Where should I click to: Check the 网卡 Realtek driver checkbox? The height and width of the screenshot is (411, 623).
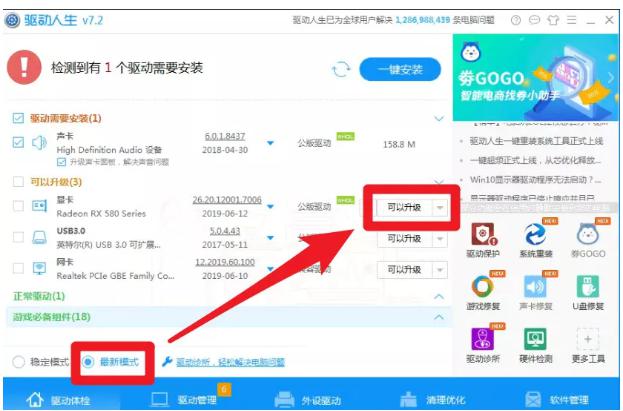coord(18,268)
